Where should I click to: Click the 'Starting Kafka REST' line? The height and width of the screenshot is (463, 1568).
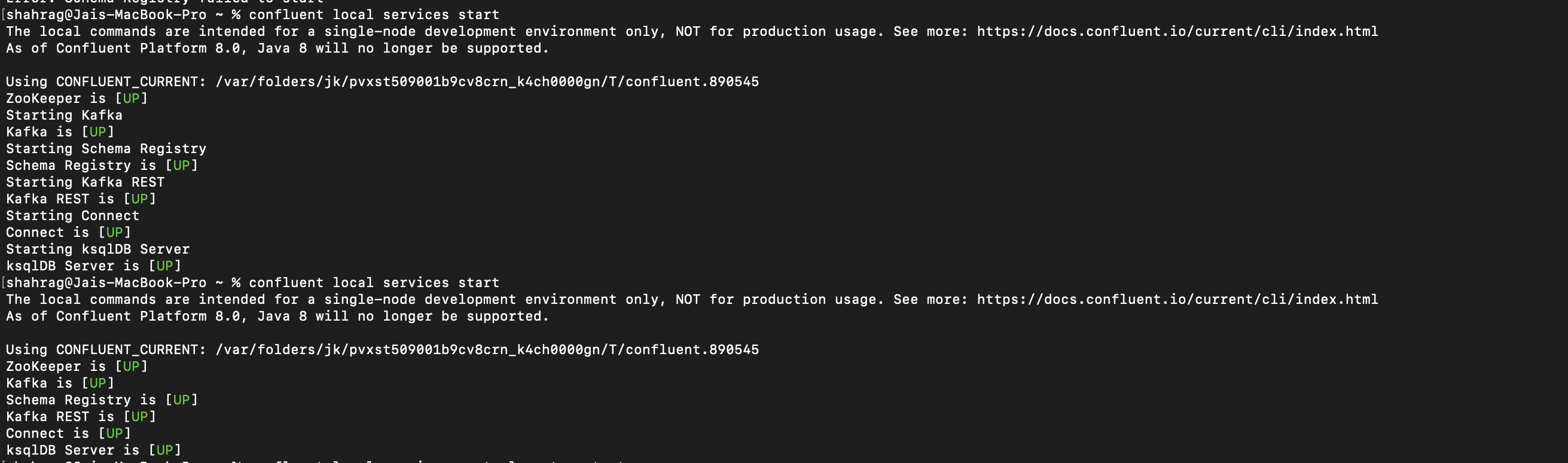85,182
